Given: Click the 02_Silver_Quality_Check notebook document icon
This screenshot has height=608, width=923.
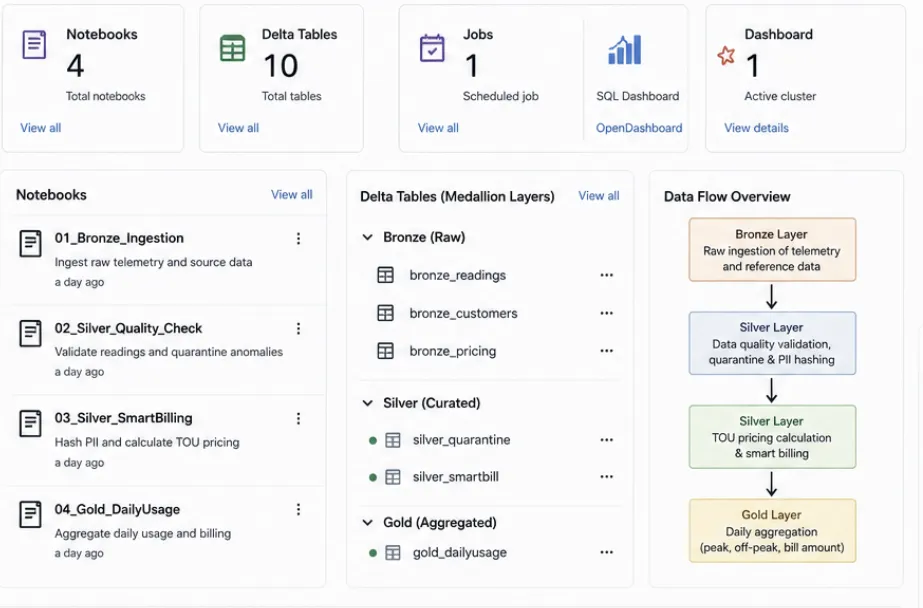Looking at the screenshot, I should tap(31, 333).
